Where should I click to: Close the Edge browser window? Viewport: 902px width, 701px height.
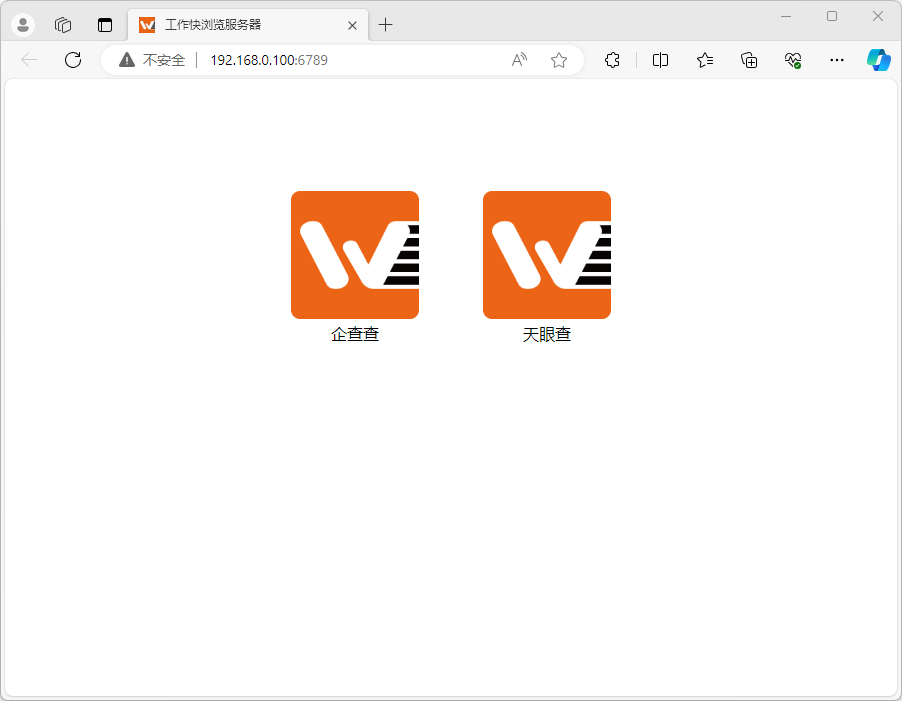[x=878, y=16]
